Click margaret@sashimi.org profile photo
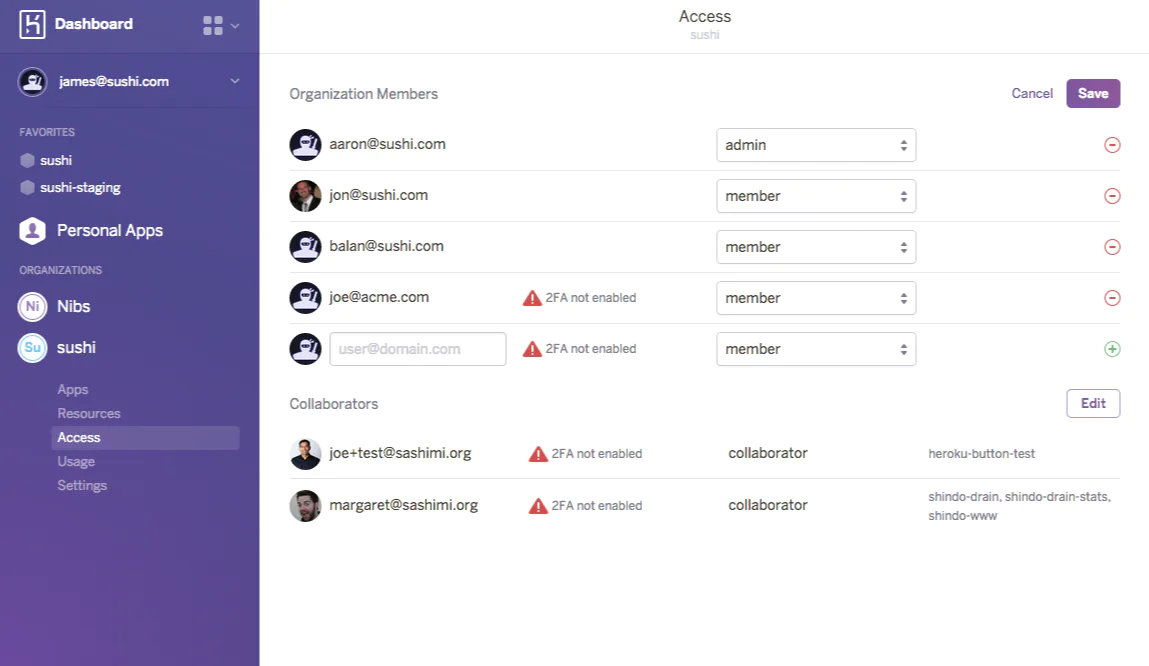 pyautogui.click(x=305, y=506)
